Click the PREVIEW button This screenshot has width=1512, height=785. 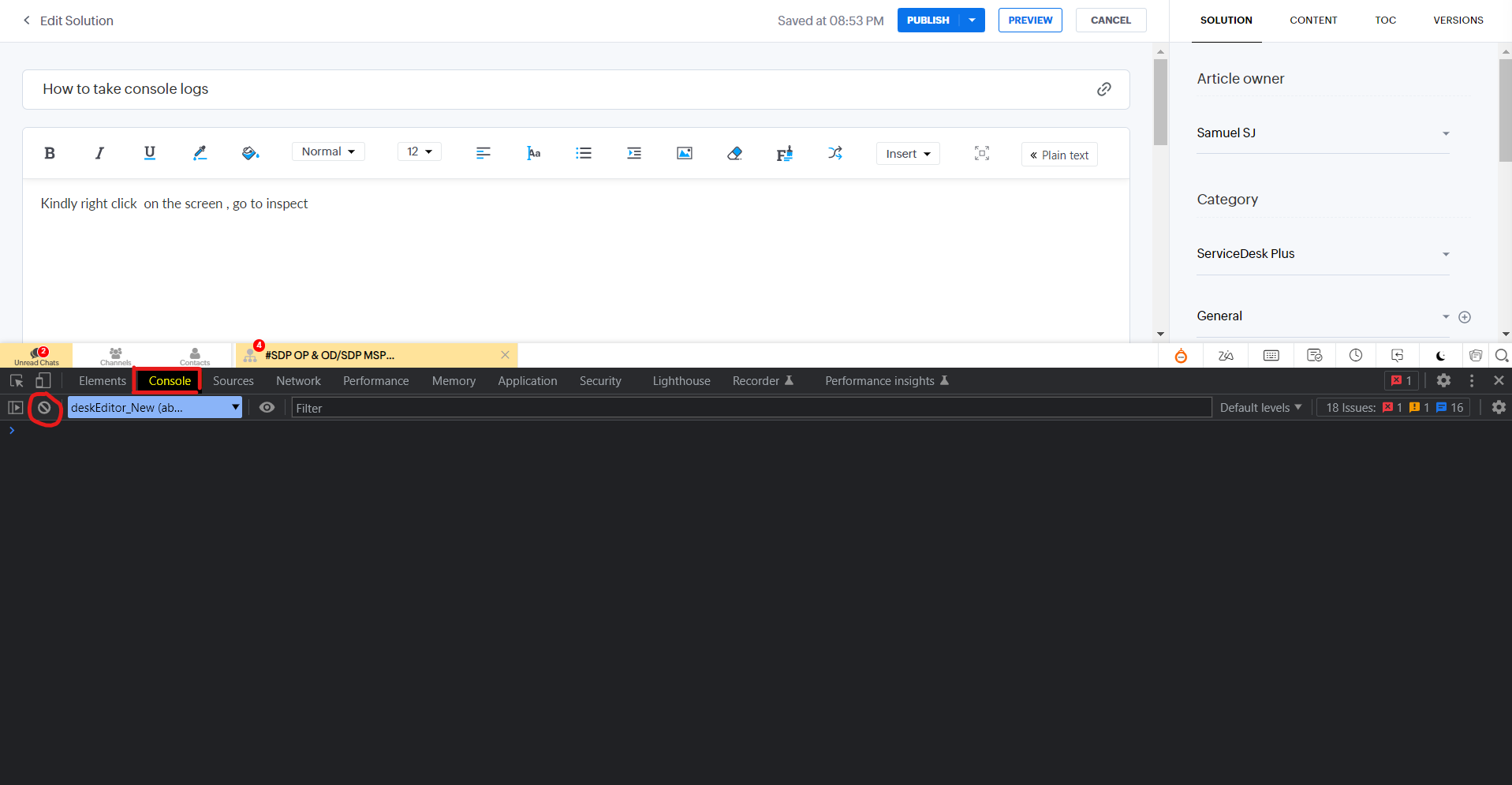click(x=1029, y=21)
